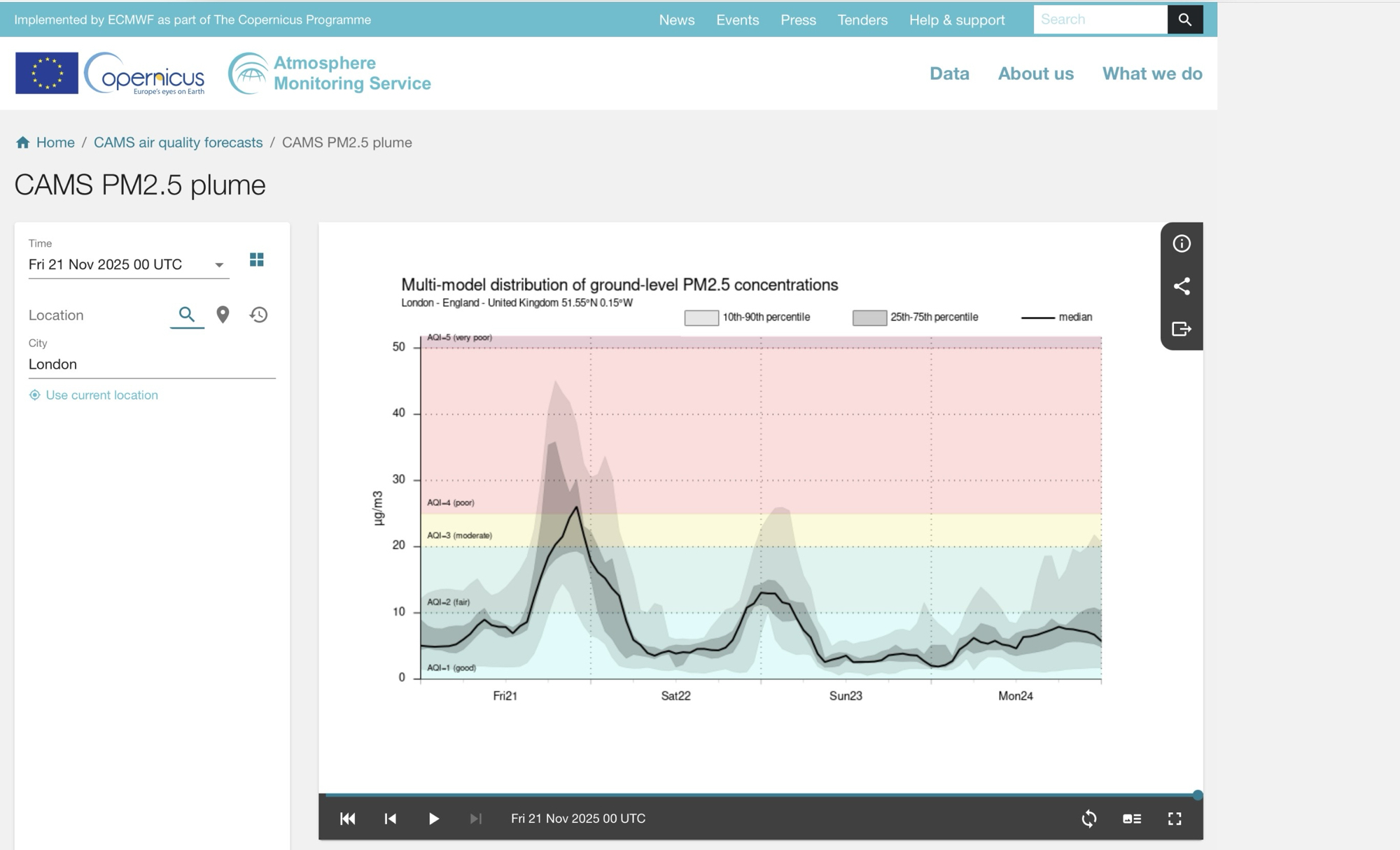Open the What we do menu
Viewport: 1400px width, 850px height.
(x=1152, y=73)
